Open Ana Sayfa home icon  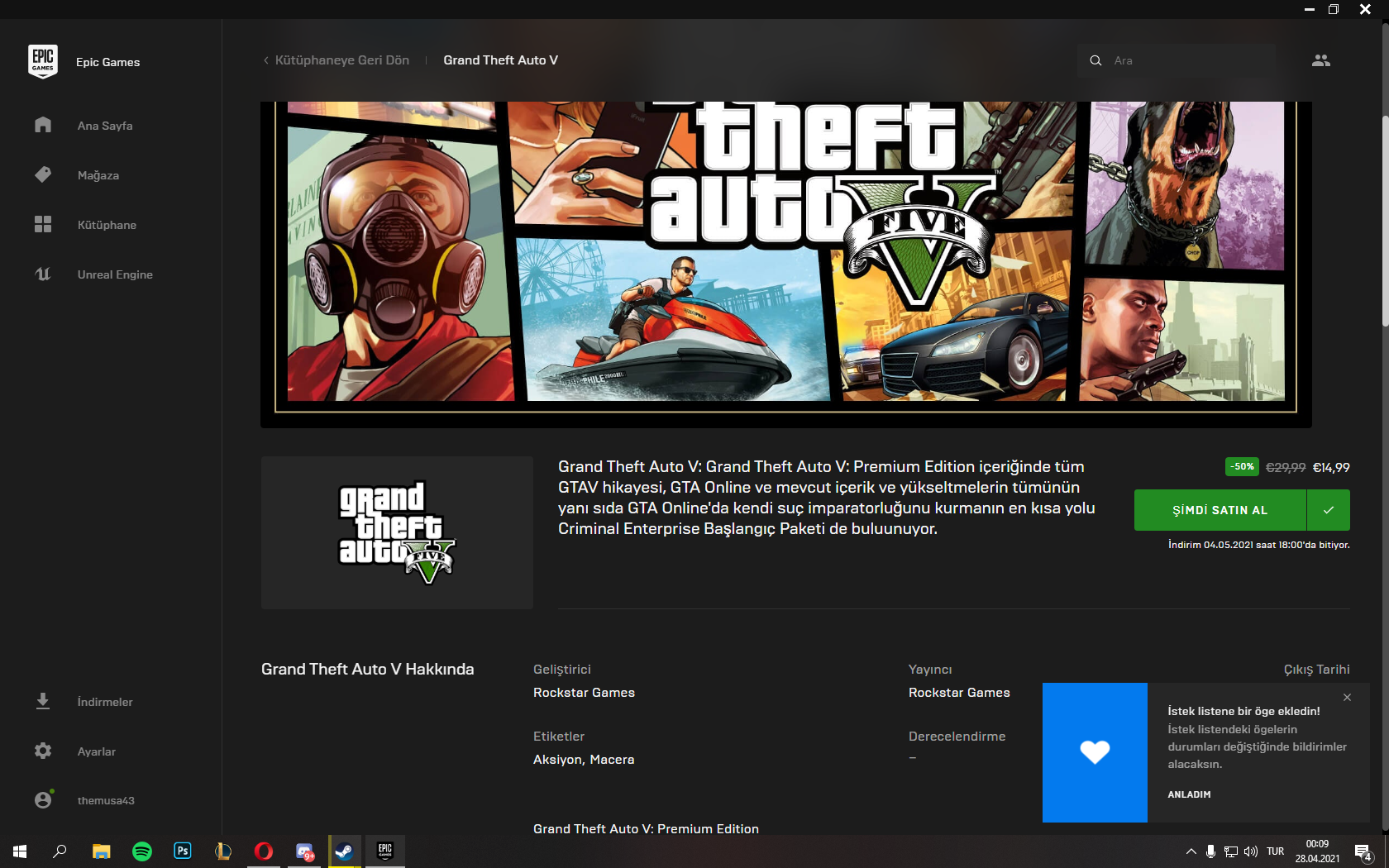tap(43, 125)
